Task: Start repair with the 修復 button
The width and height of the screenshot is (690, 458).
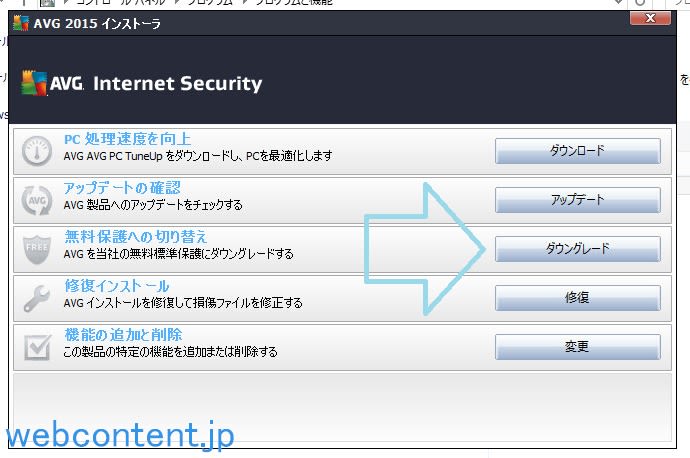Action: click(x=577, y=297)
